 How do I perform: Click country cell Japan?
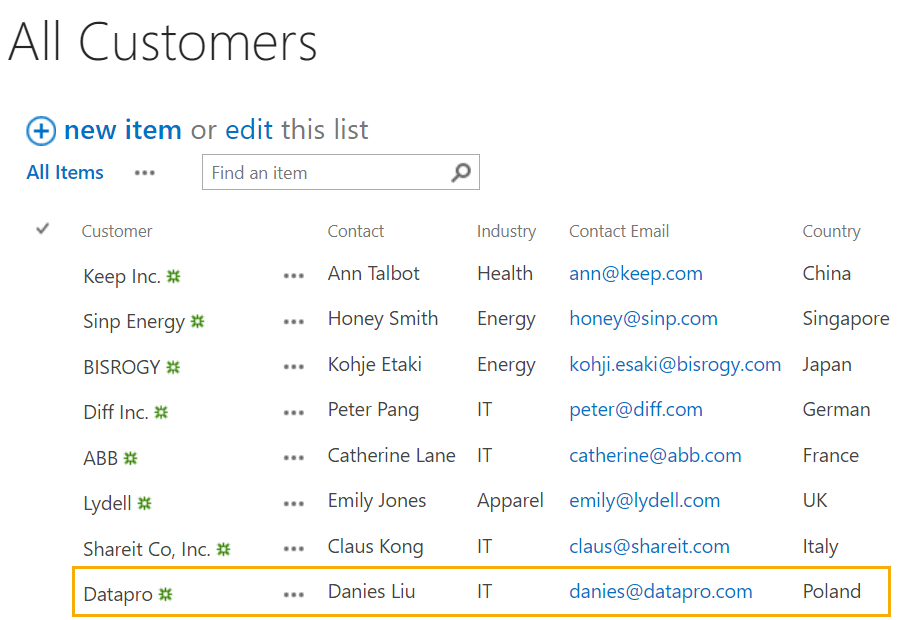[827, 365]
